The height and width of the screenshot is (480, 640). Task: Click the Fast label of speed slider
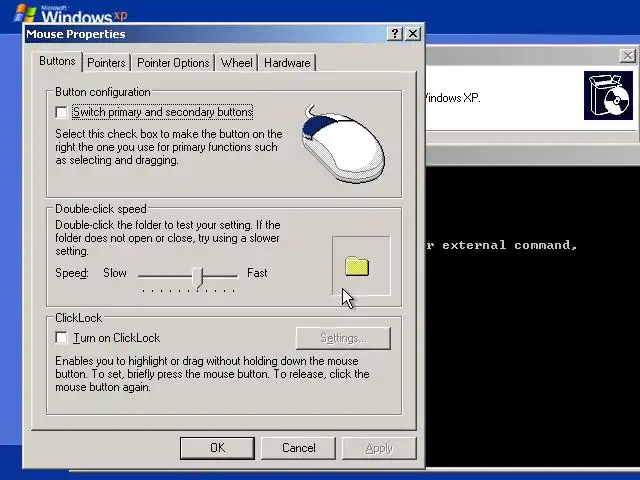257,273
